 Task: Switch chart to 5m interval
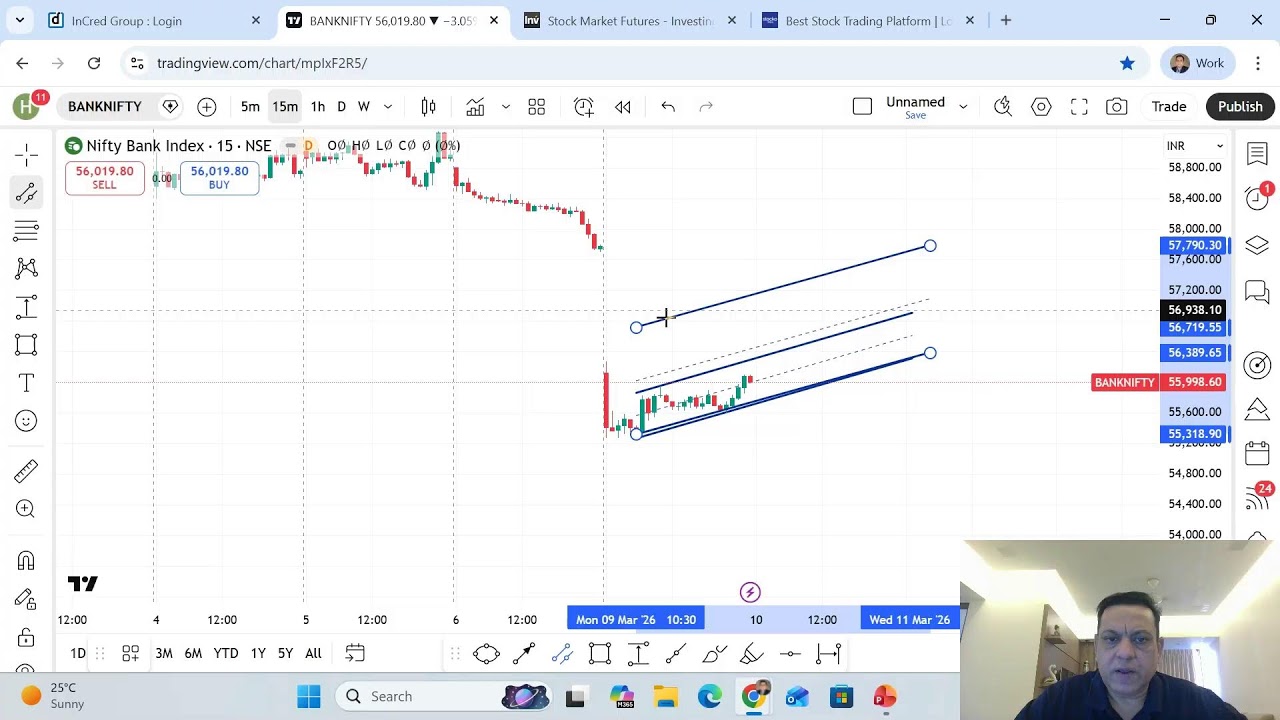tap(250, 107)
